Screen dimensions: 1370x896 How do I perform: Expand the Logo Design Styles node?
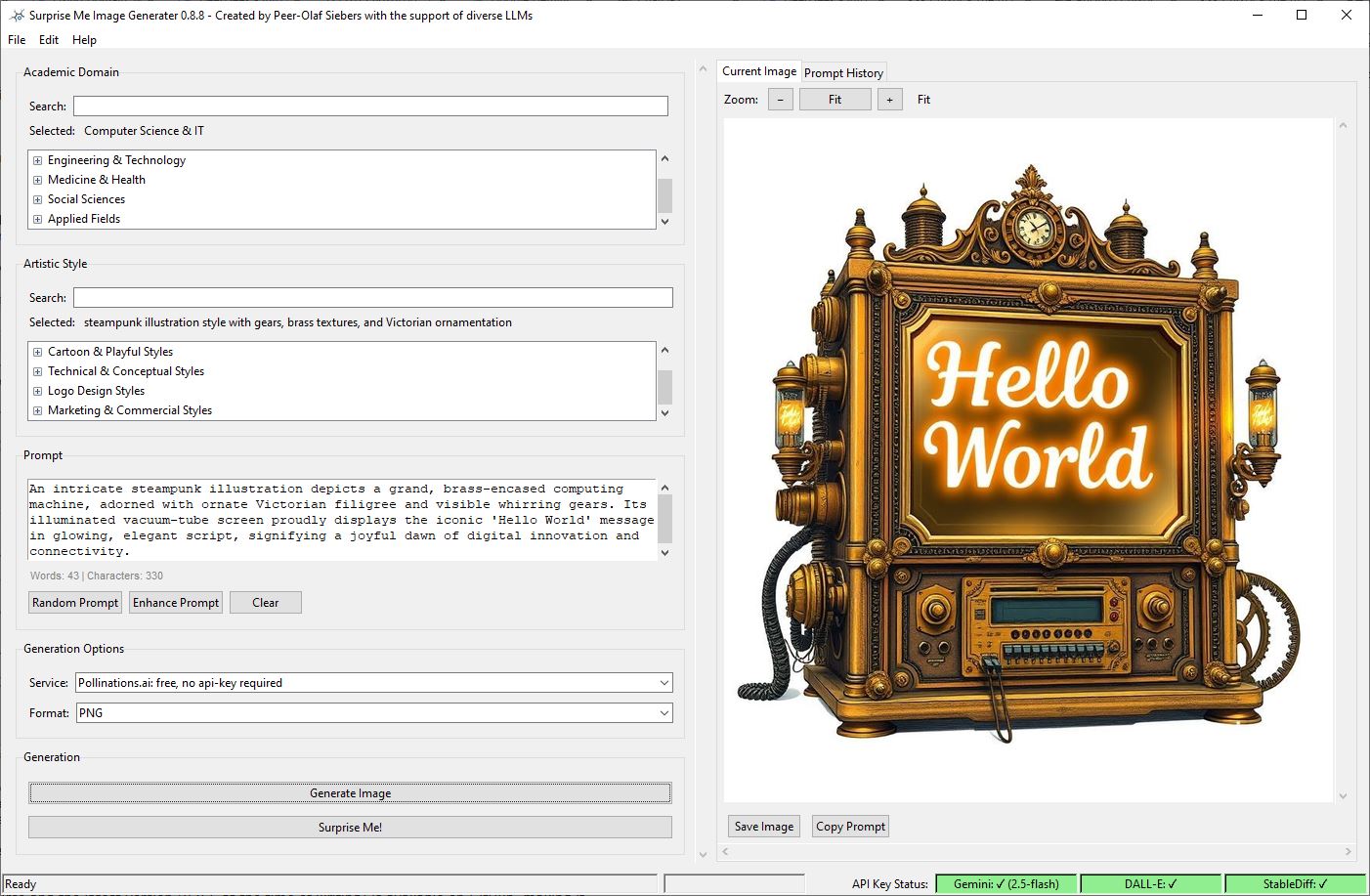37,391
